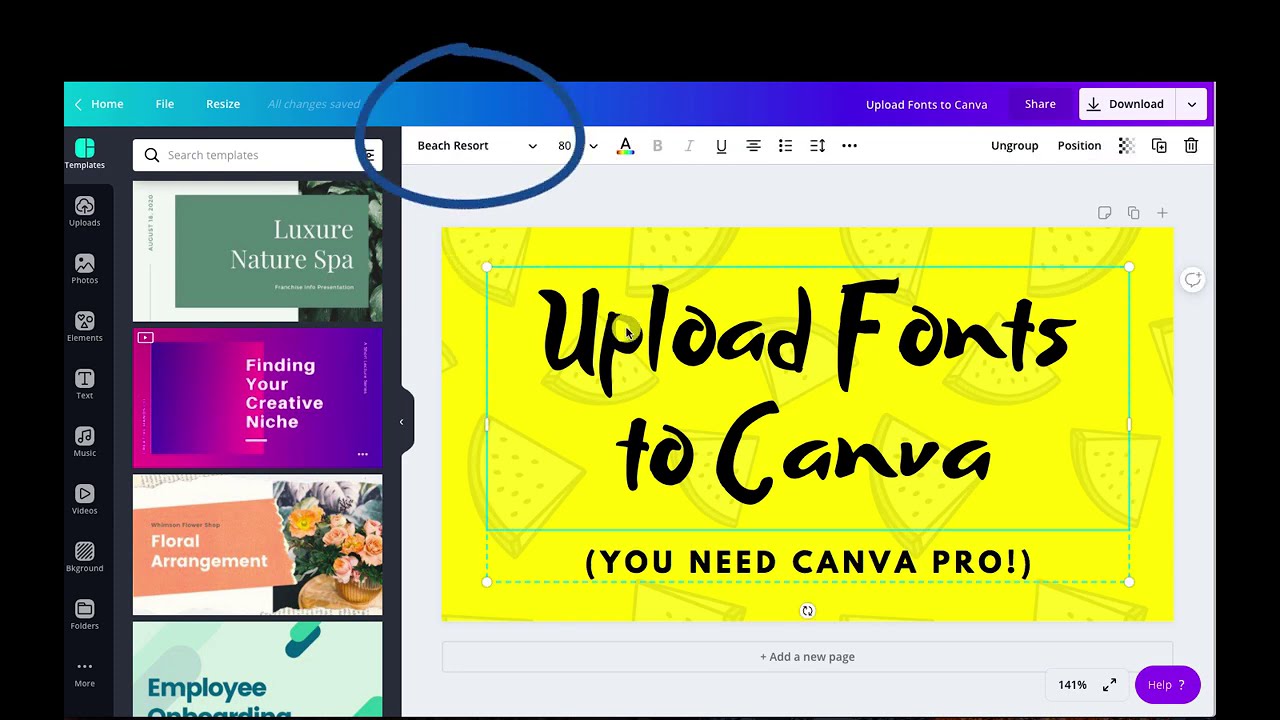Image resolution: width=1280 pixels, height=720 pixels.
Task: Select the YOU NEED CANVA PRO text
Action: (x=807, y=562)
